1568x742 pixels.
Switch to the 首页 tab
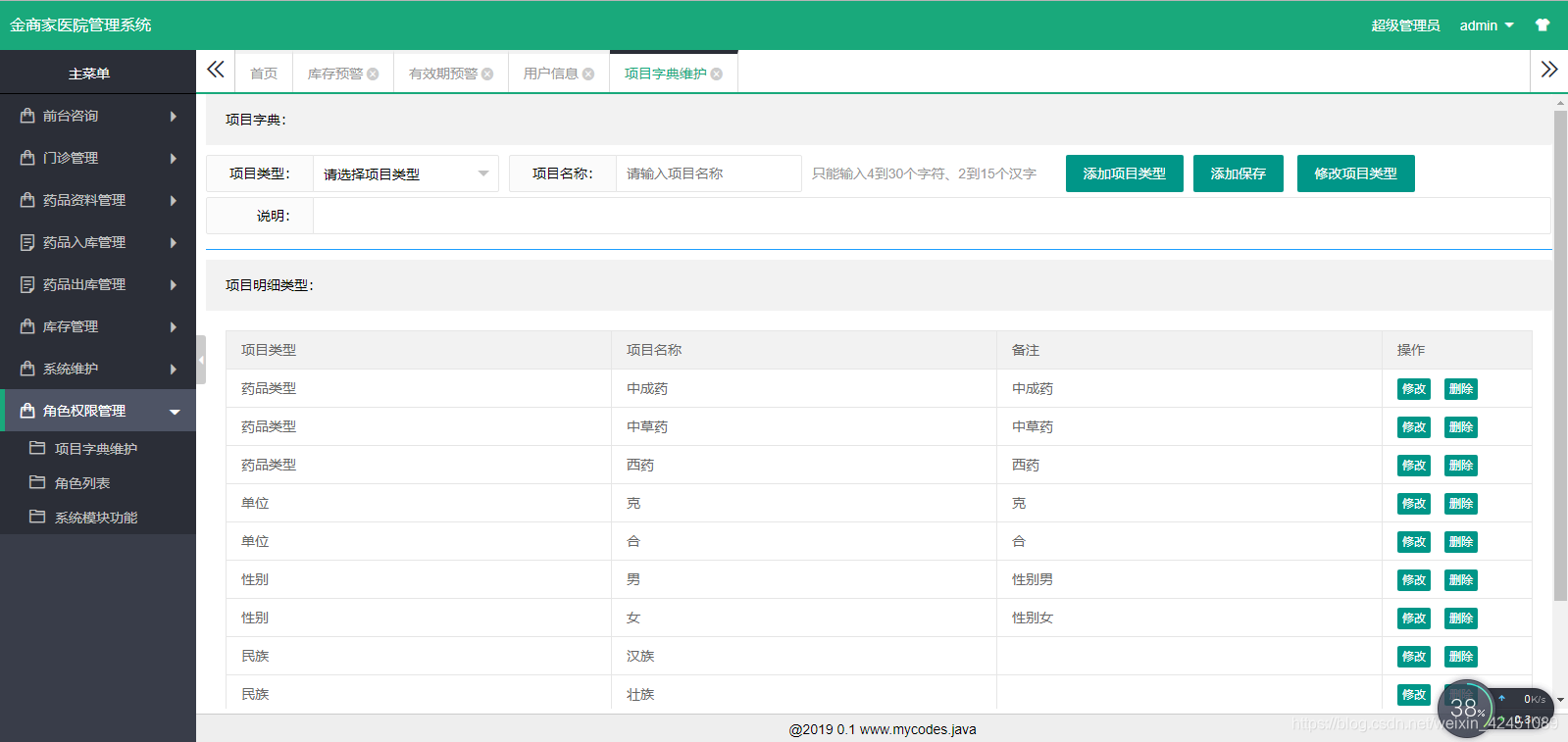264,74
